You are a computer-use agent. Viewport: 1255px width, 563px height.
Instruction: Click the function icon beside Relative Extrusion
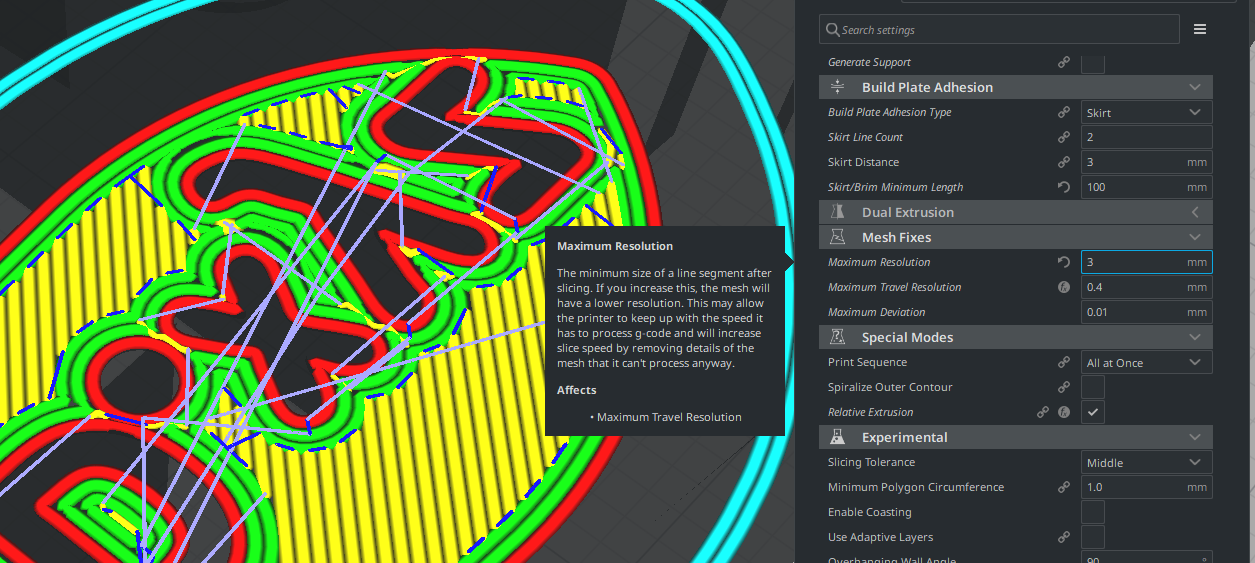1064,412
